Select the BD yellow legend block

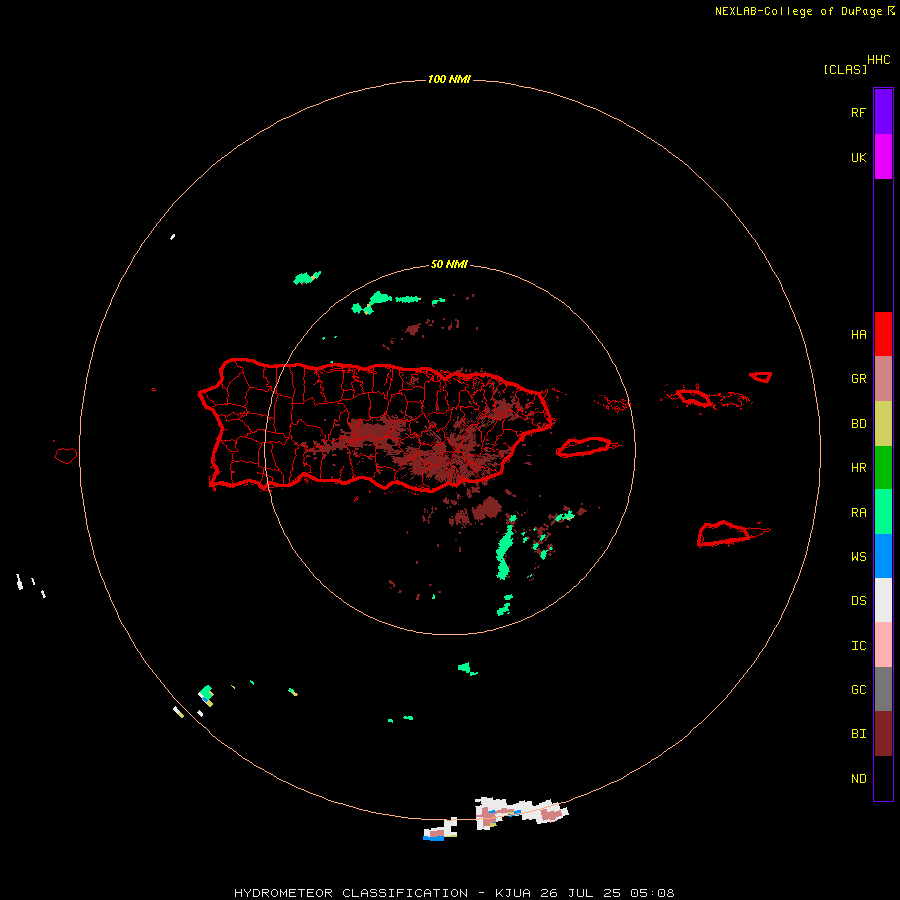tap(883, 424)
